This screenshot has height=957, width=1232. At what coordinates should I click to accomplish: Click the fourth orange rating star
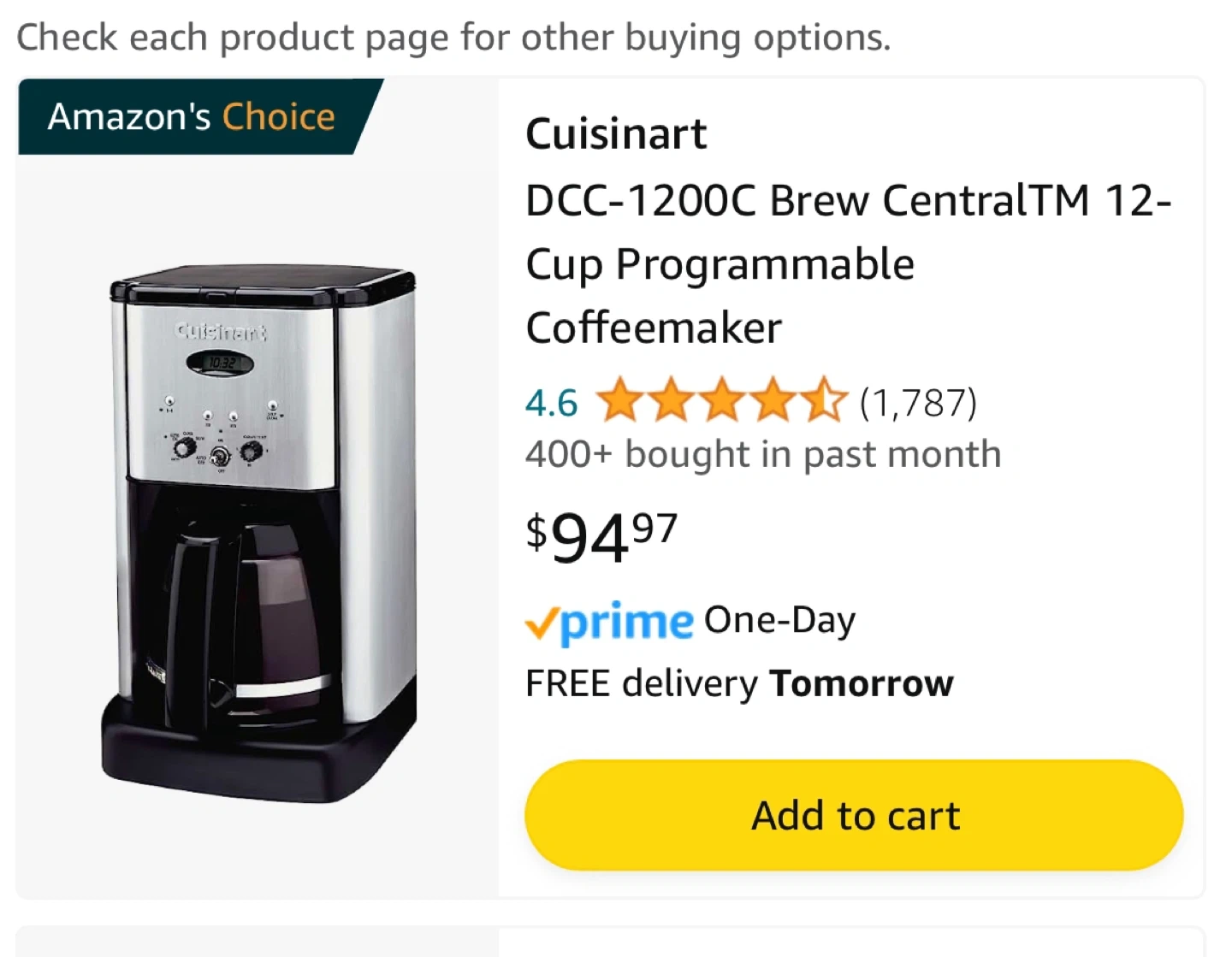point(773,401)
